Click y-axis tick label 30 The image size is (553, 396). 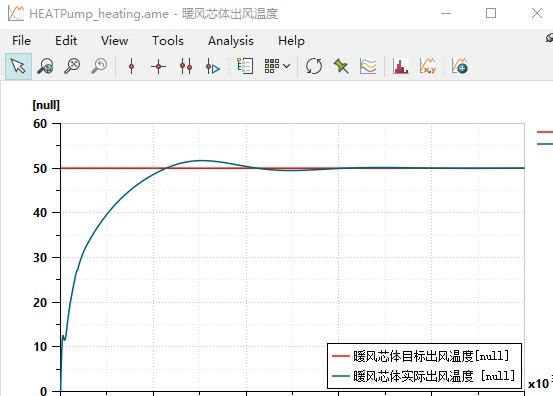[x=40, y=257]
